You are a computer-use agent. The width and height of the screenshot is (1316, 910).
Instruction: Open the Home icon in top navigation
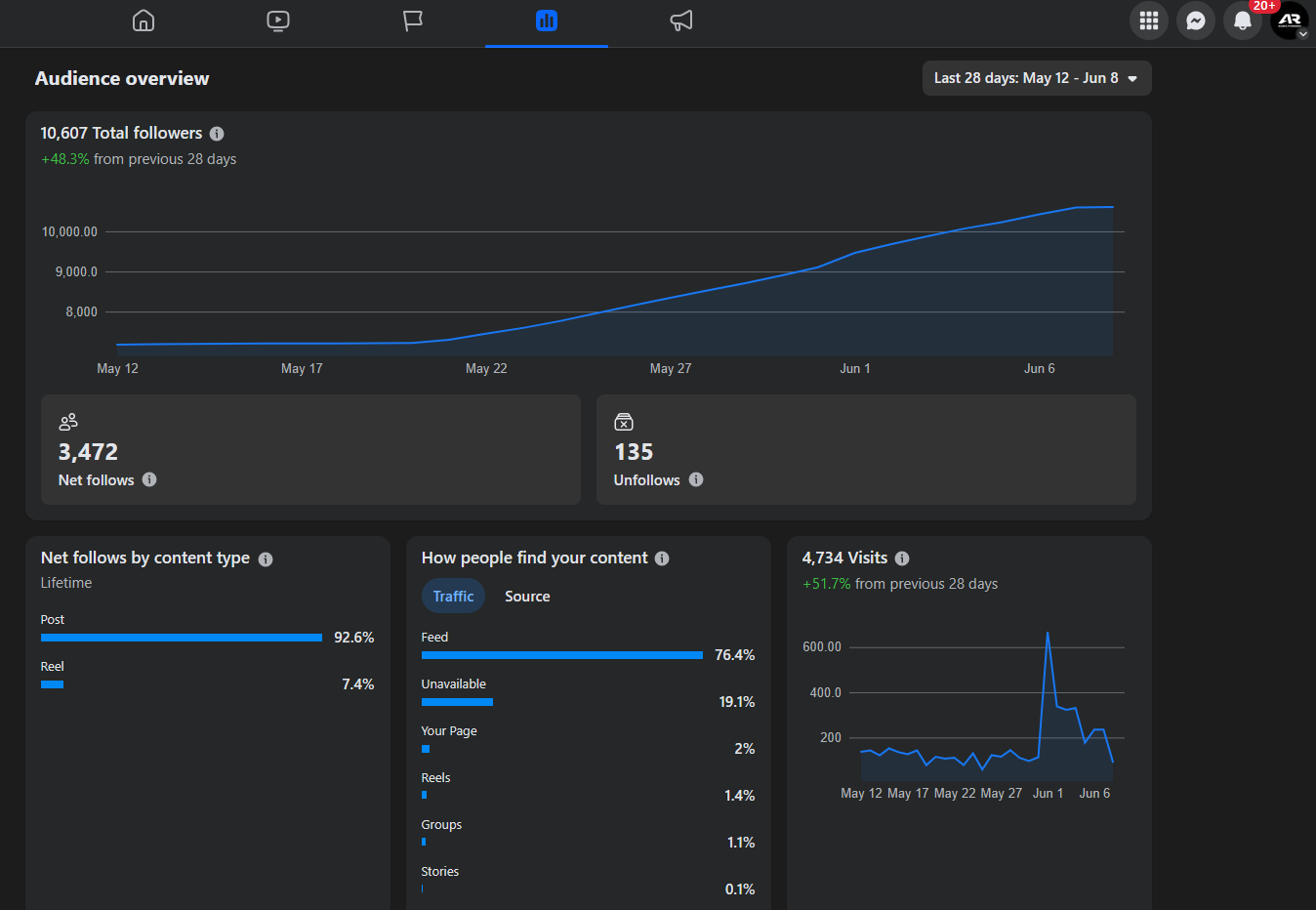pyautogui.click(x=144, y=21)
